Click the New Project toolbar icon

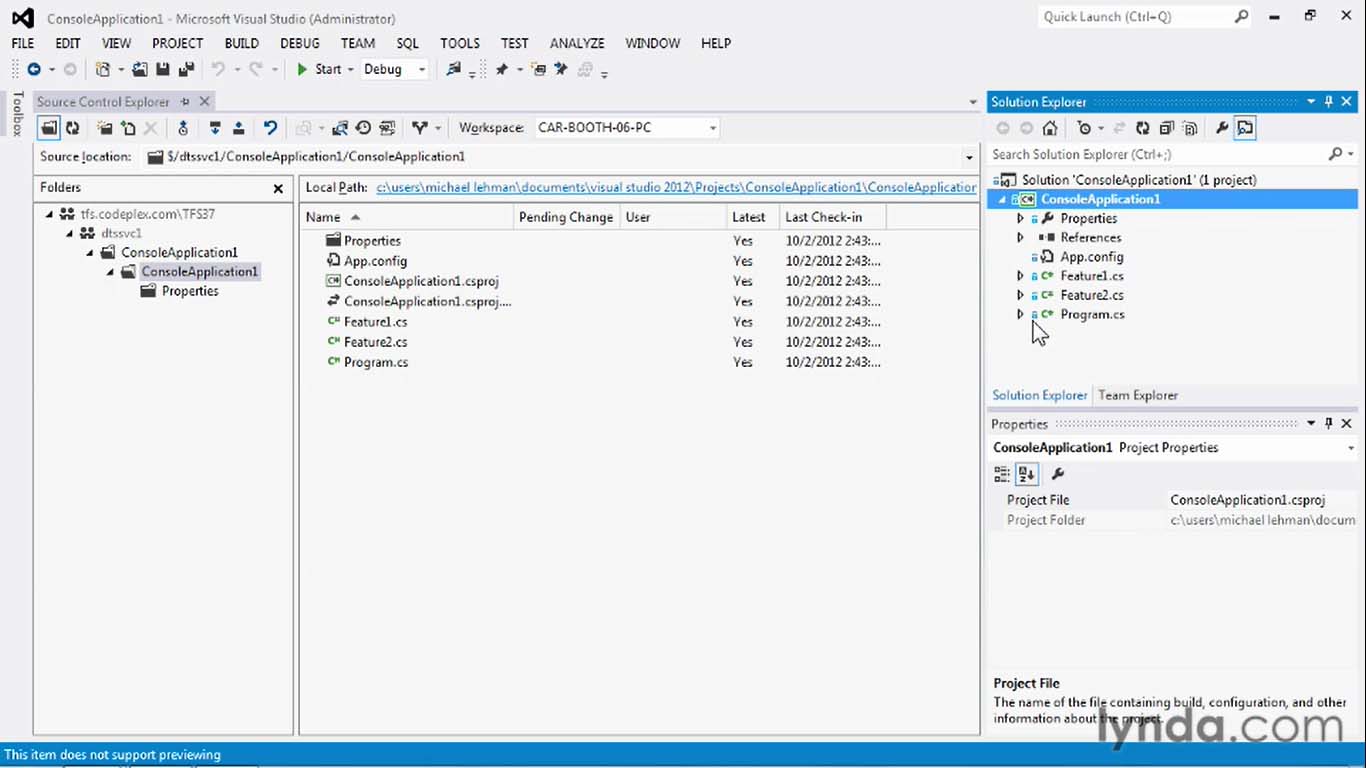point(102,69)
